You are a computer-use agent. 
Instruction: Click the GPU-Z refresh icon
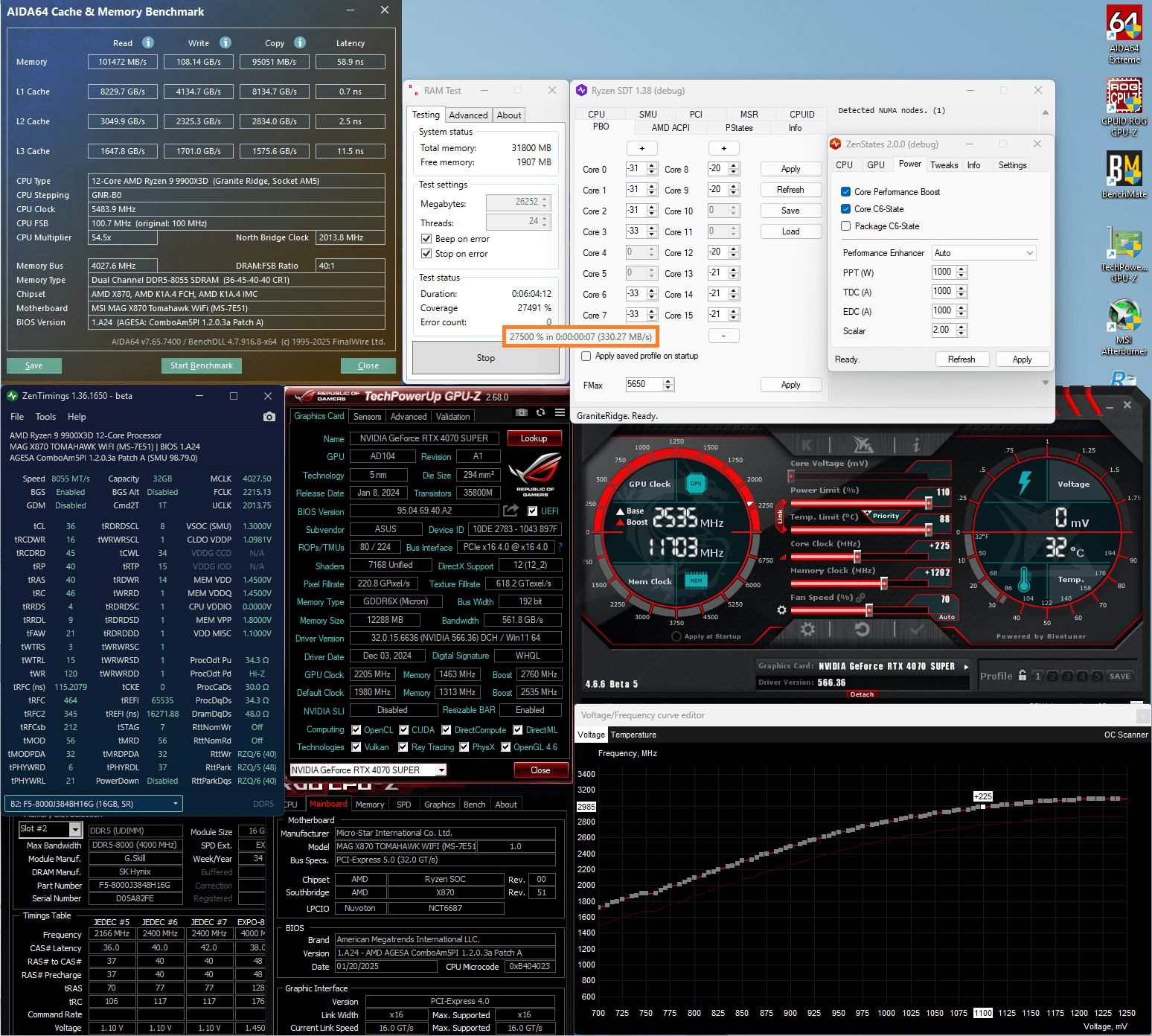tap(541, 412)
